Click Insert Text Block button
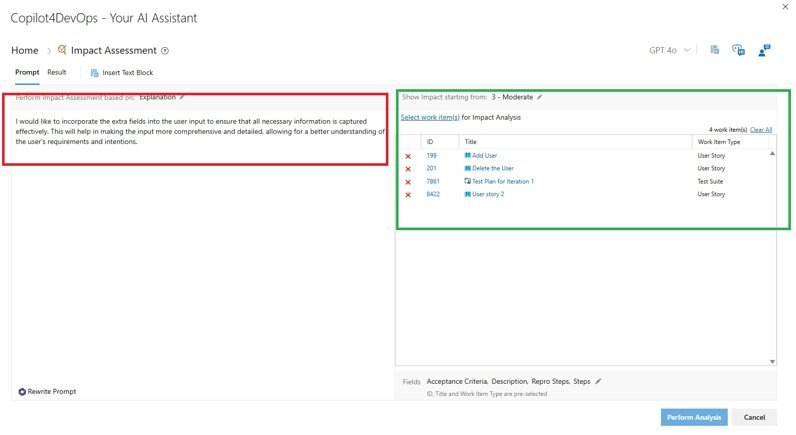Screen dimensions: 796x435 tap(122, 73)
